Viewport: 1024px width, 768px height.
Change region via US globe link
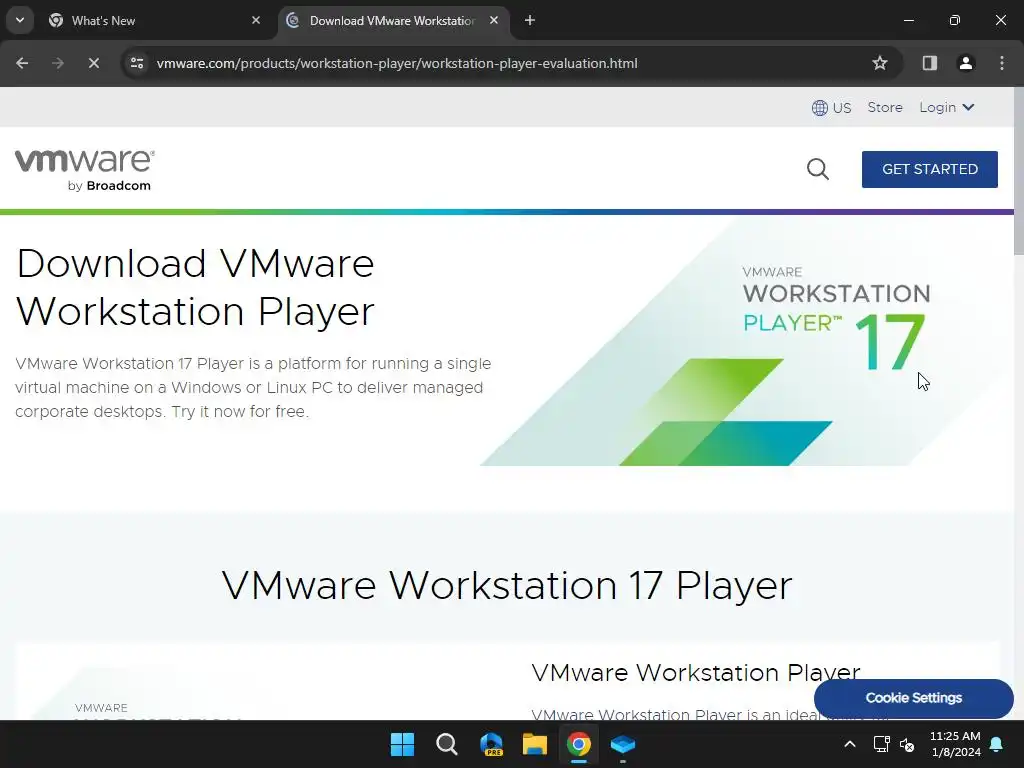(x=831, y=108)
